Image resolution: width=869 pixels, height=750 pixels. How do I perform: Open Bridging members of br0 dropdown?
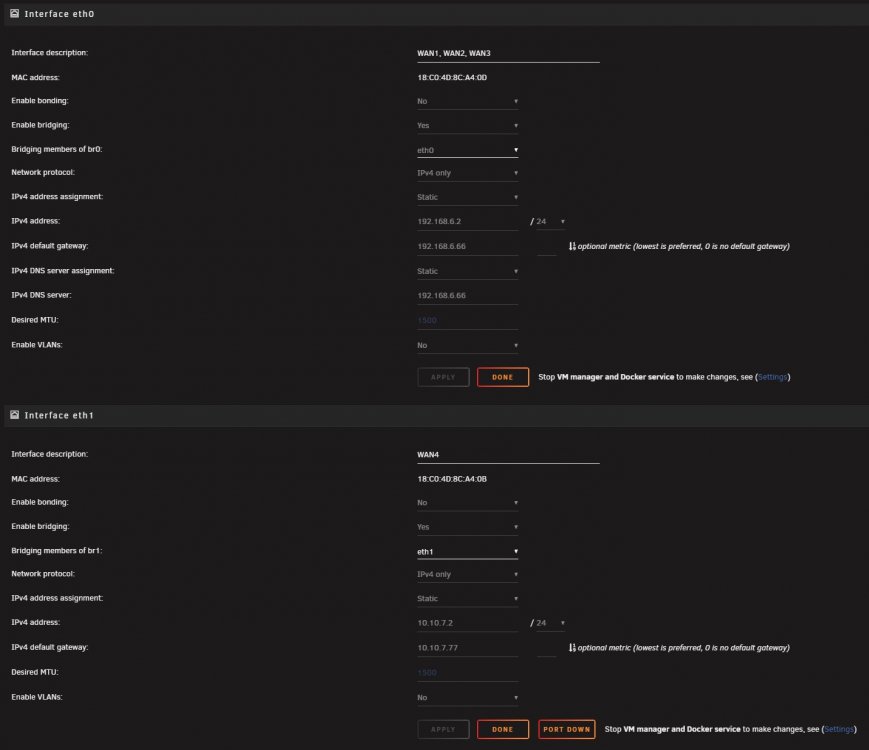(467, 150)
